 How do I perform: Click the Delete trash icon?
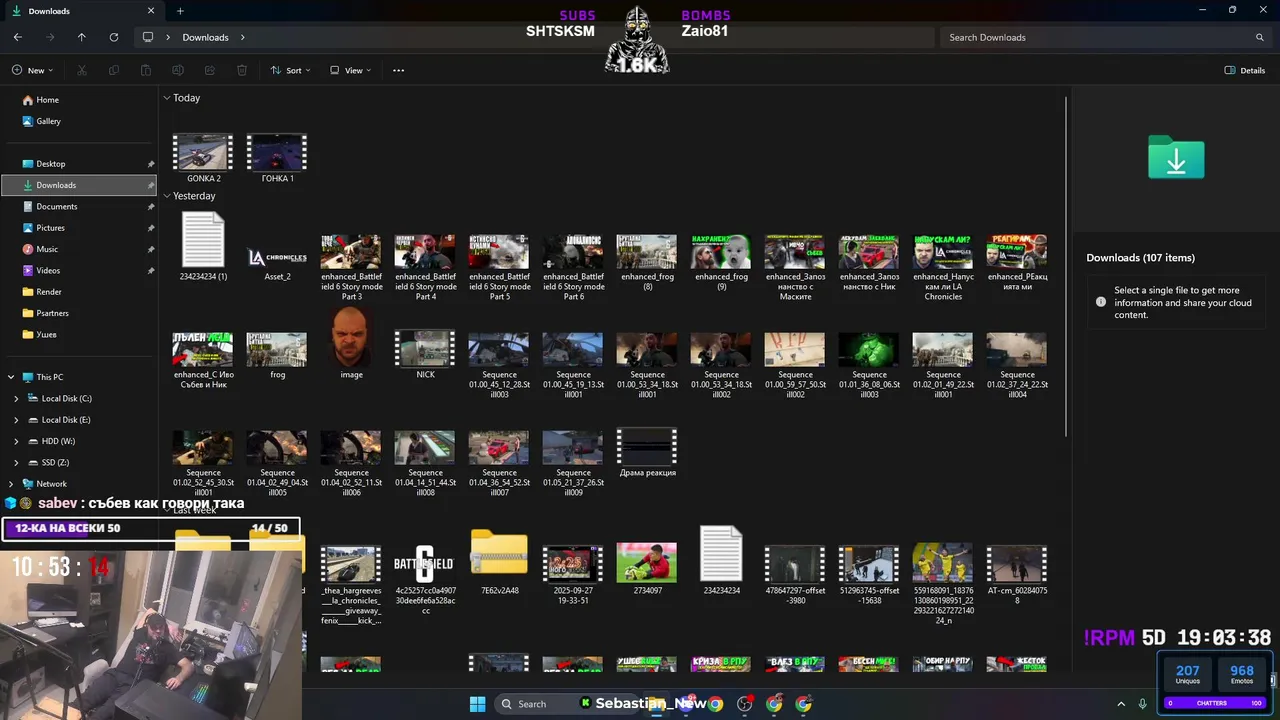242,70
